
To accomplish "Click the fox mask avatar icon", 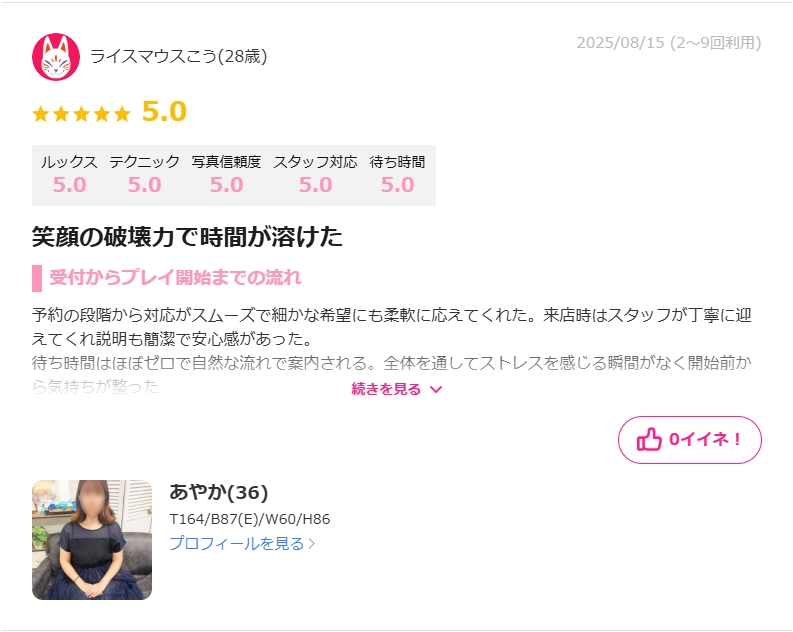I will [x=56, y=57].
